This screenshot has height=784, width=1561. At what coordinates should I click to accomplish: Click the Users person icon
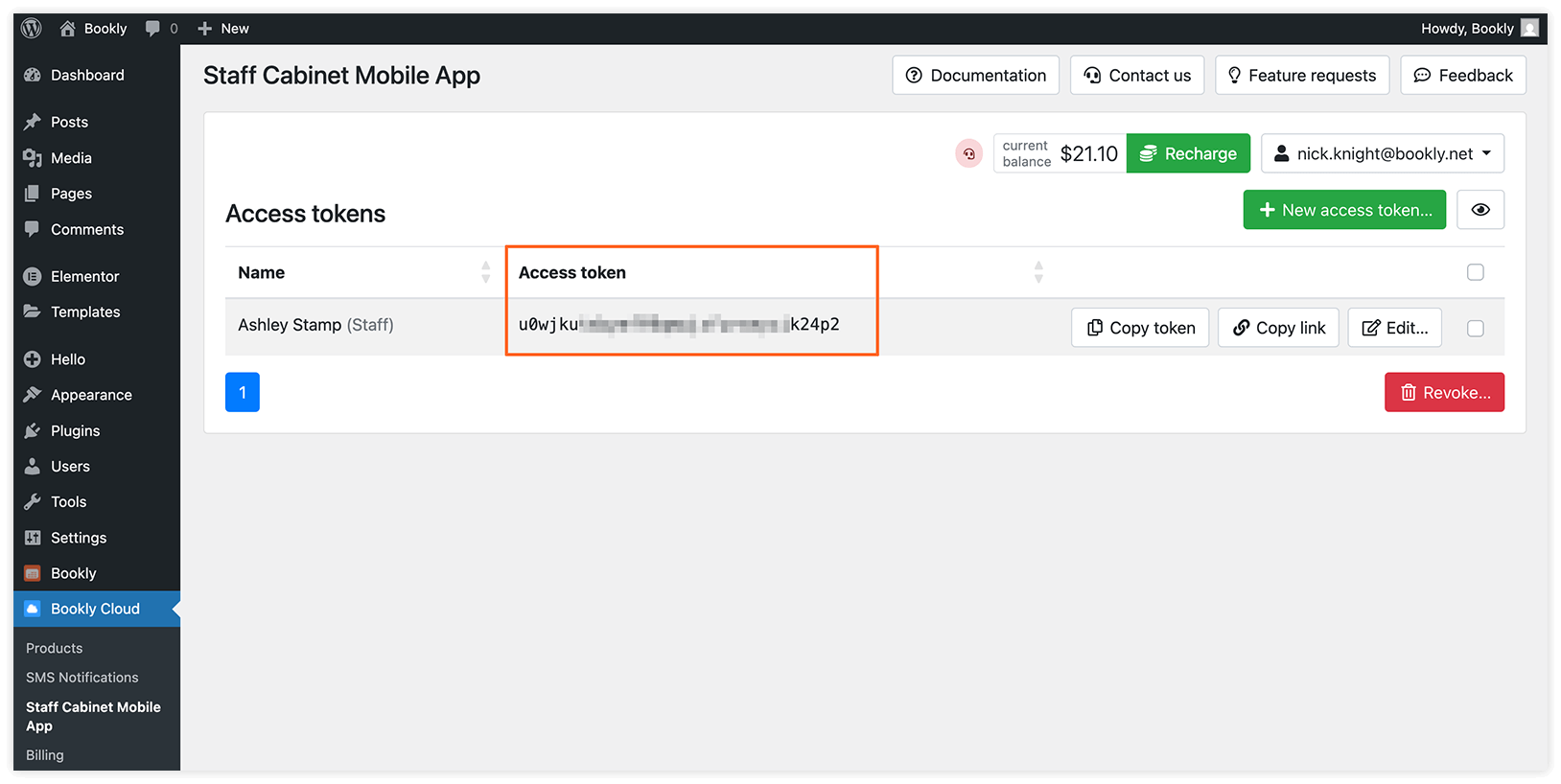[33, 466]
